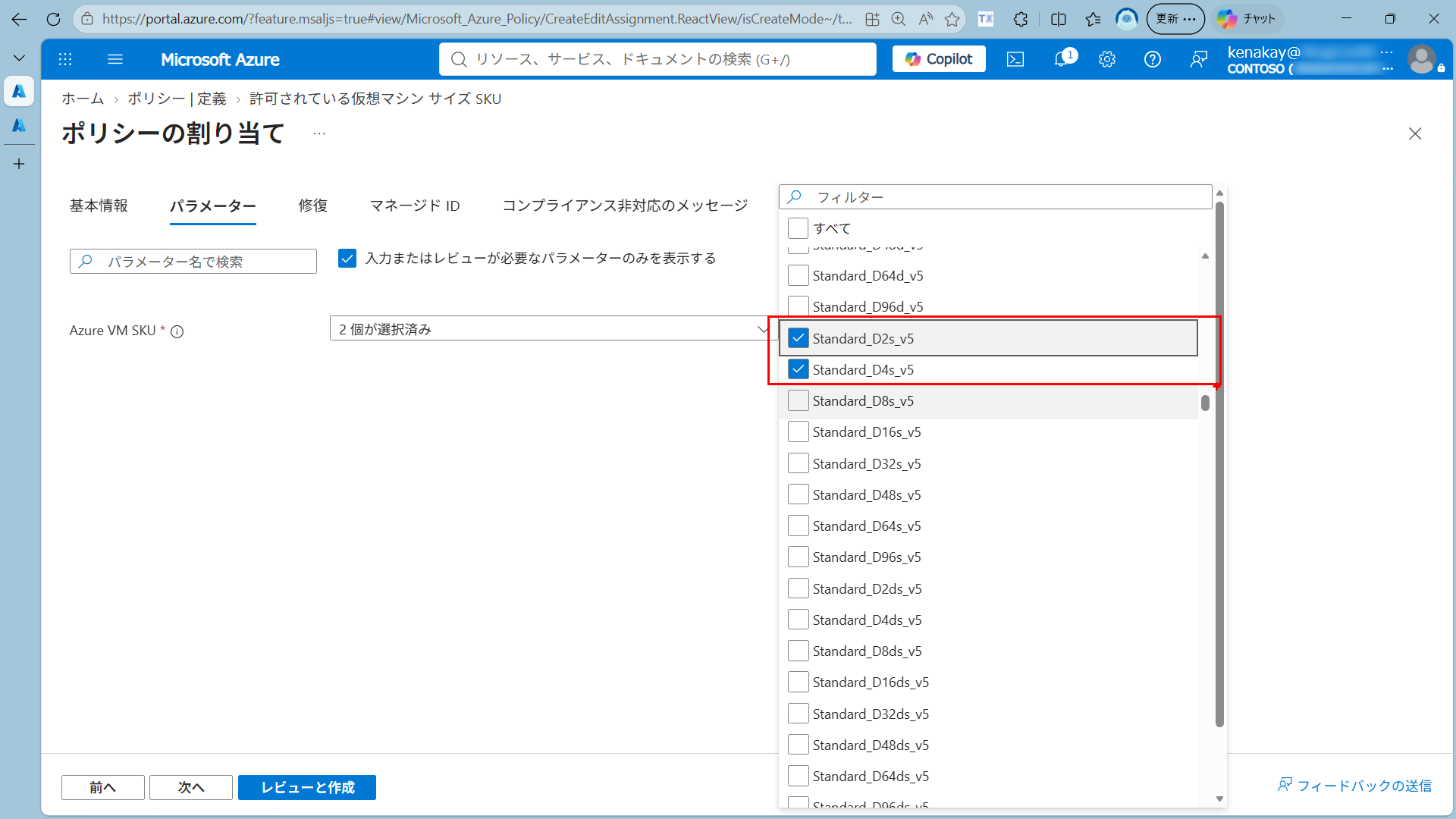
Task: Open フィードバックの送信 link
Action: pos(1355,786)
